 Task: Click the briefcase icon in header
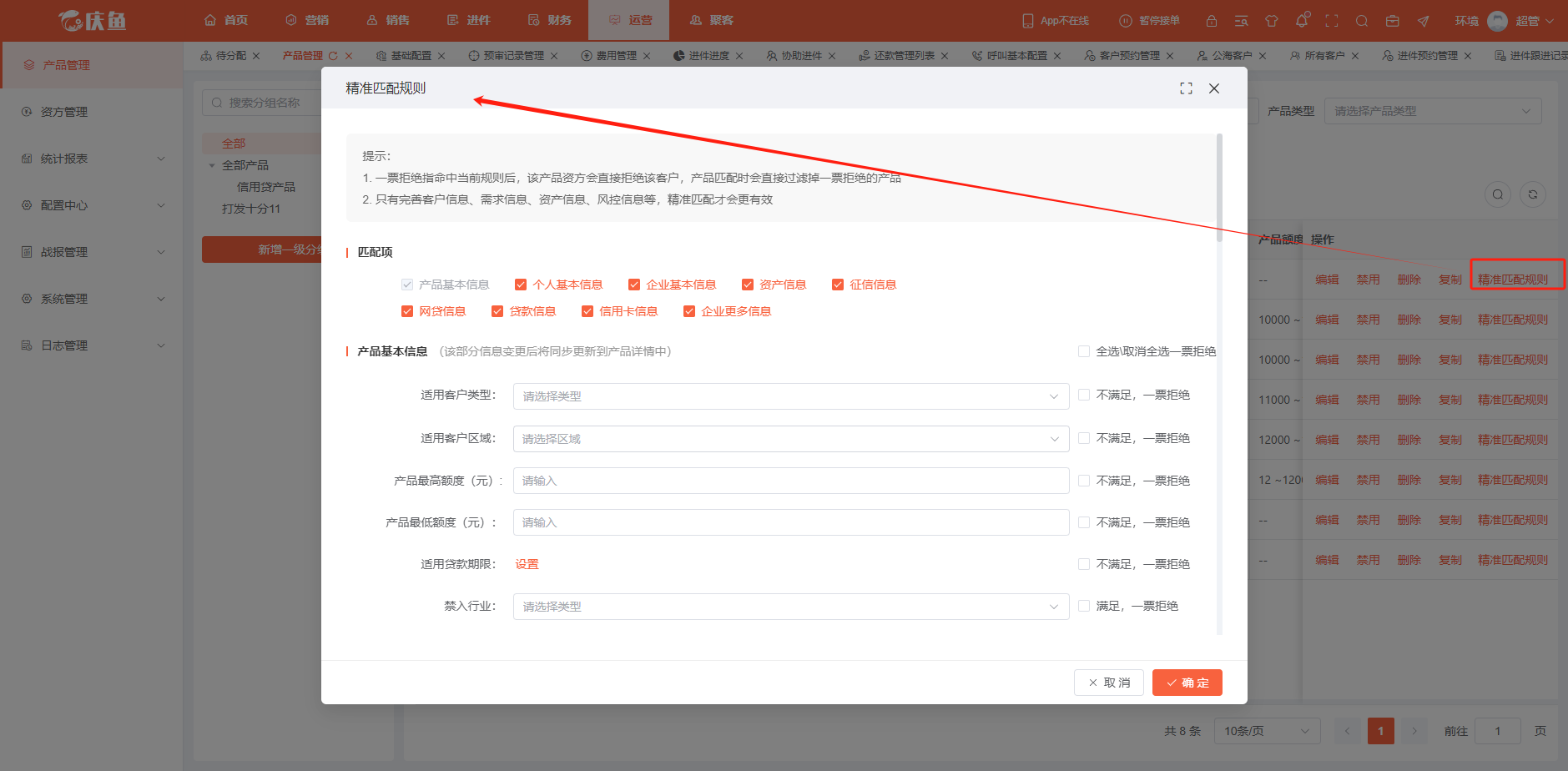point(1392,21)
